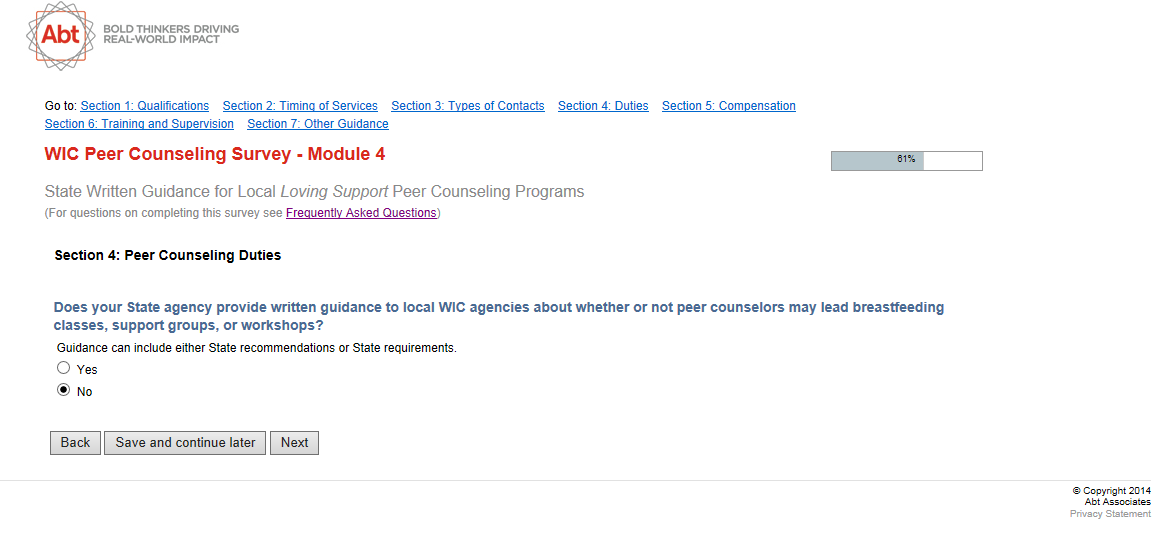Viewport: 1157px width, 533px height.
Task: Open the Frequently Asked Questions link
Action: [361, 213]
